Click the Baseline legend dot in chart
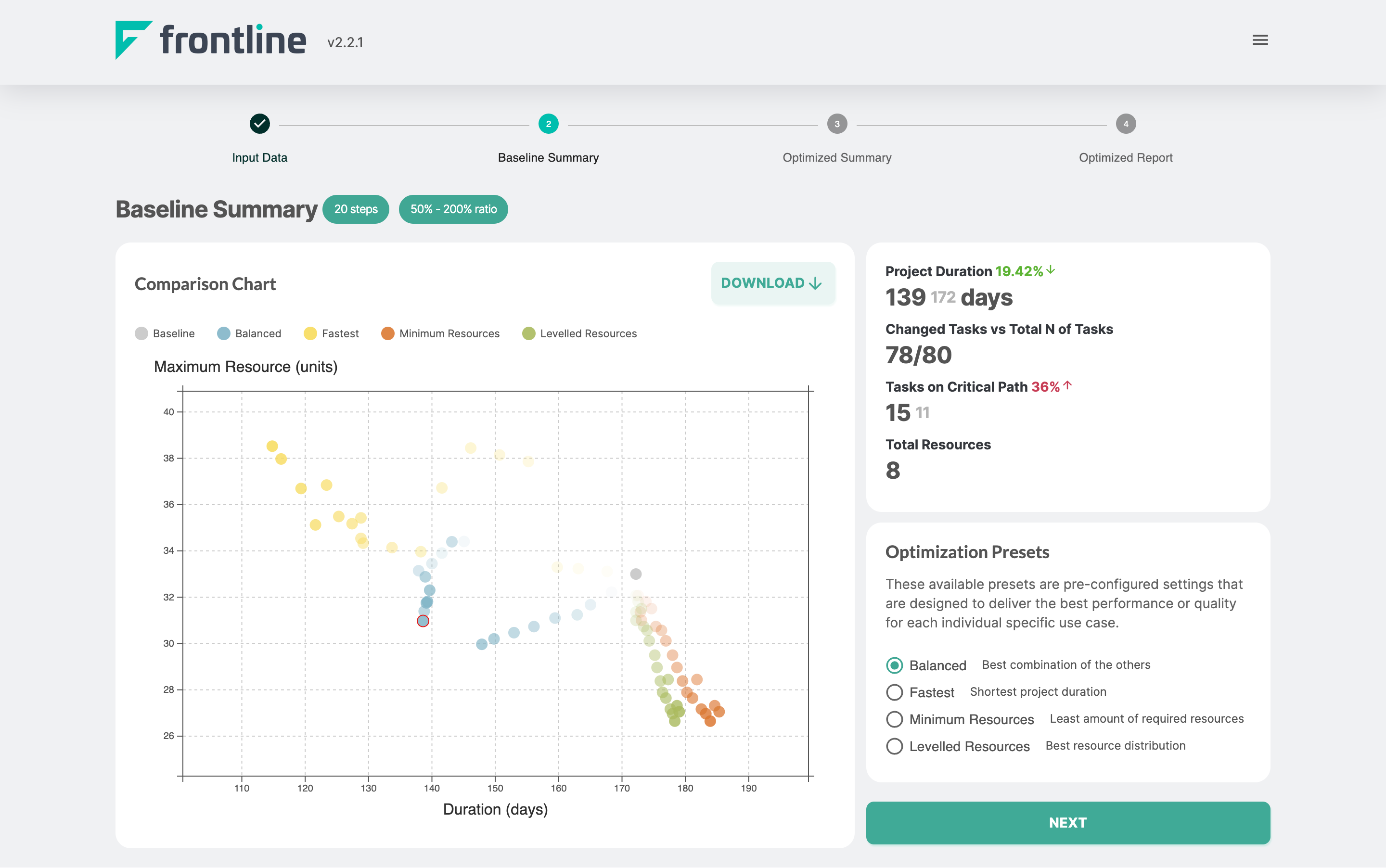 (x=140, y=333)
